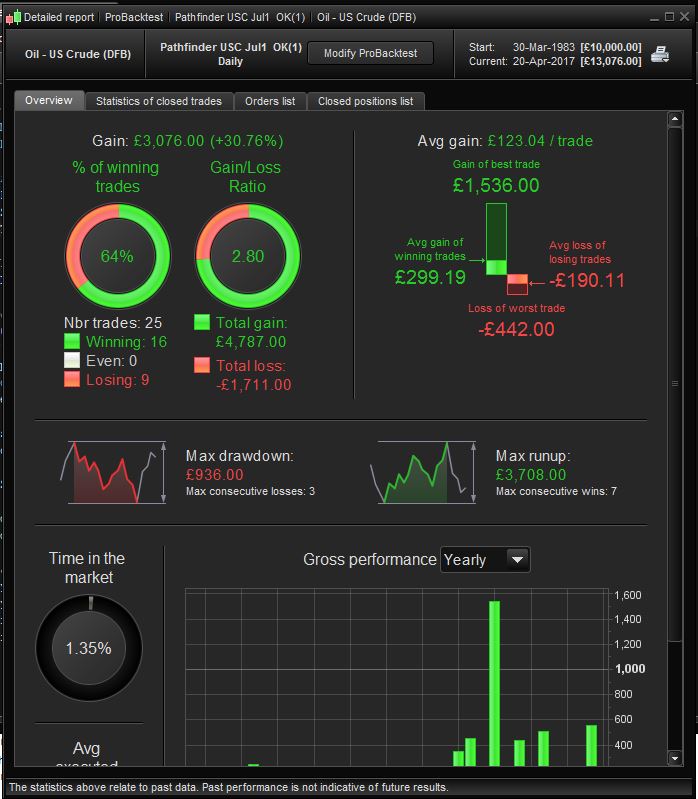Click Max consecutive losses: 3 text
The height and width of the screenshot is (799, 698).
(250, 491)
